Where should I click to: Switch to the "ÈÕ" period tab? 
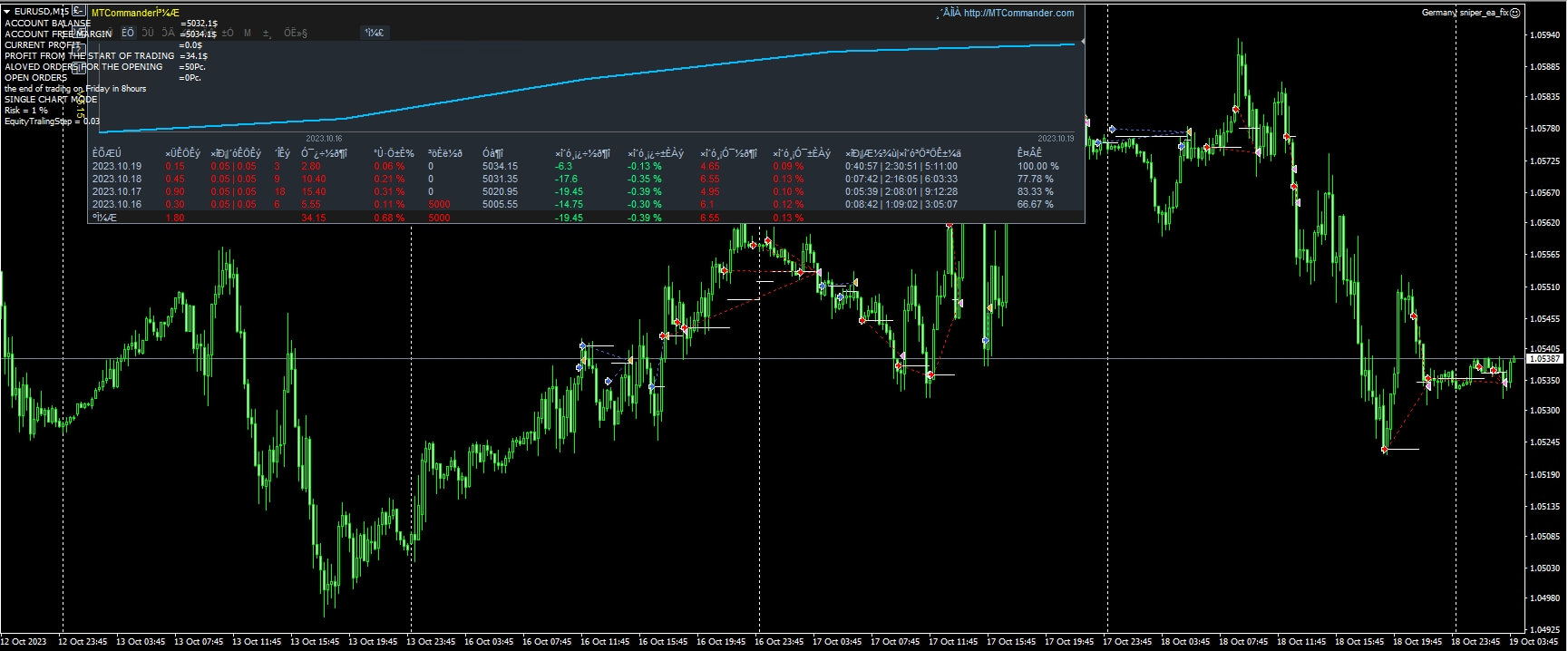[x=128, y=33]
